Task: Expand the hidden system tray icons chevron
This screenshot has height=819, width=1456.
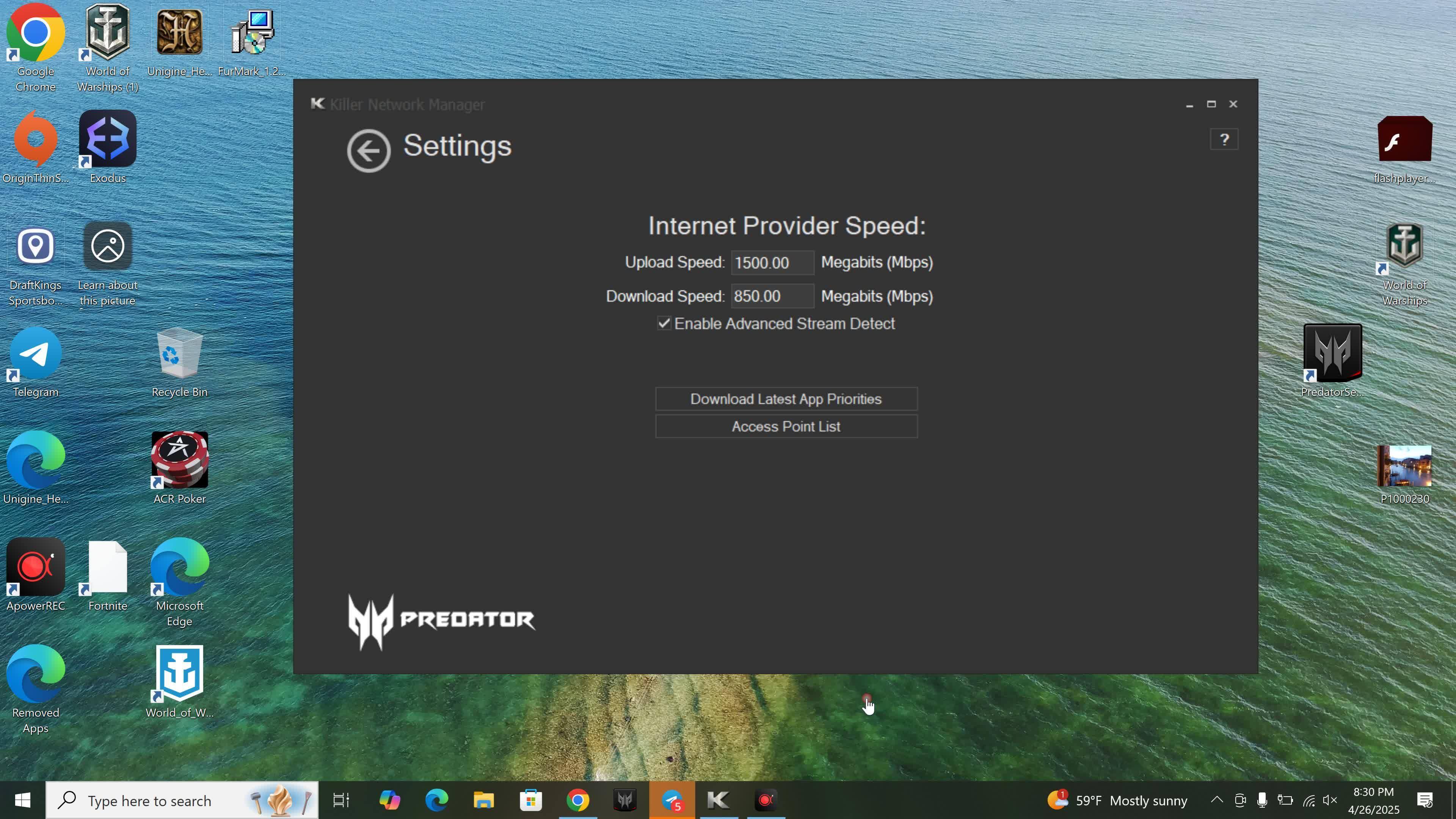Action: click(1216, 800)
